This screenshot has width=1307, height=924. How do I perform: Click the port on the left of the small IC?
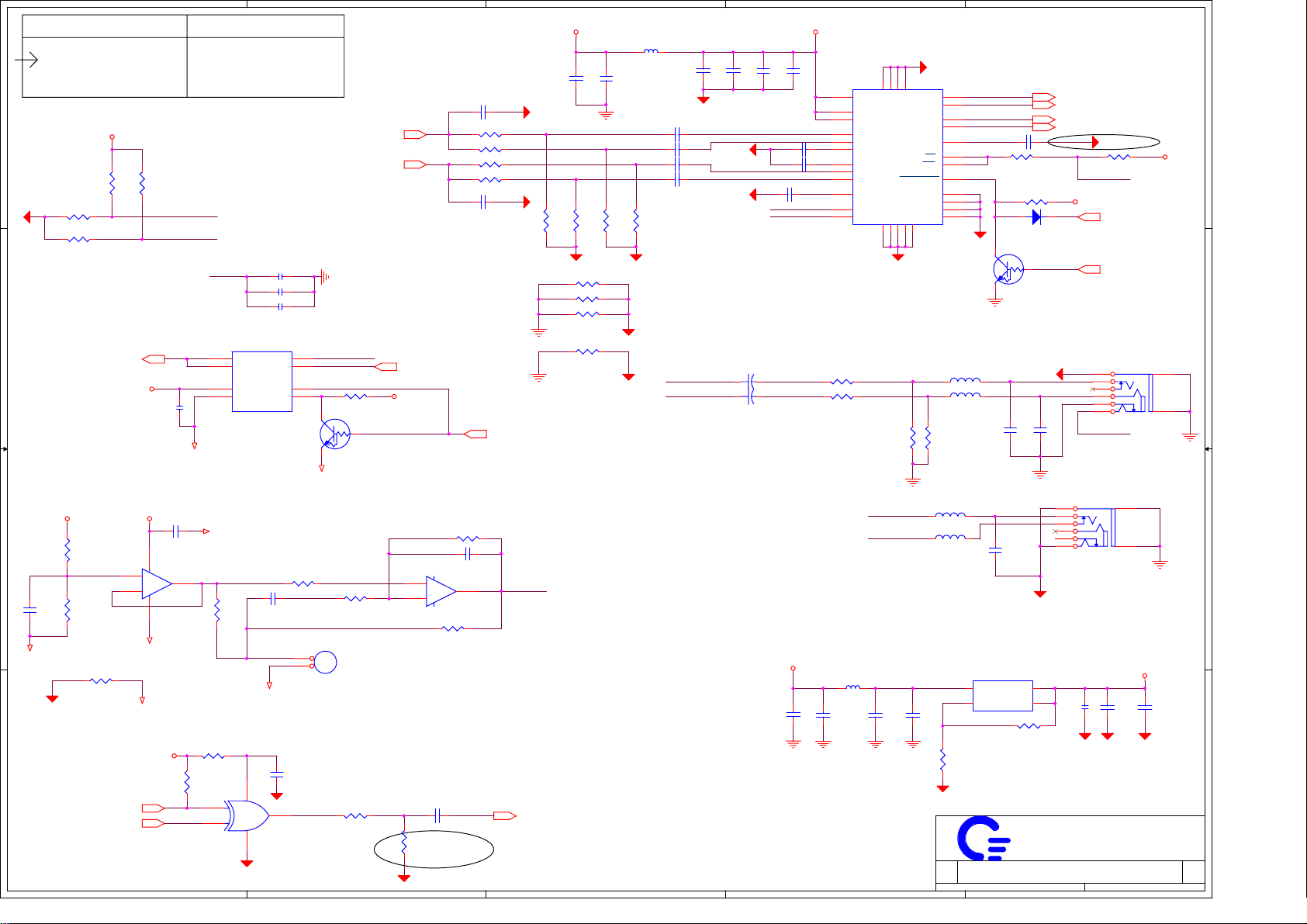(x=154, y=359)
